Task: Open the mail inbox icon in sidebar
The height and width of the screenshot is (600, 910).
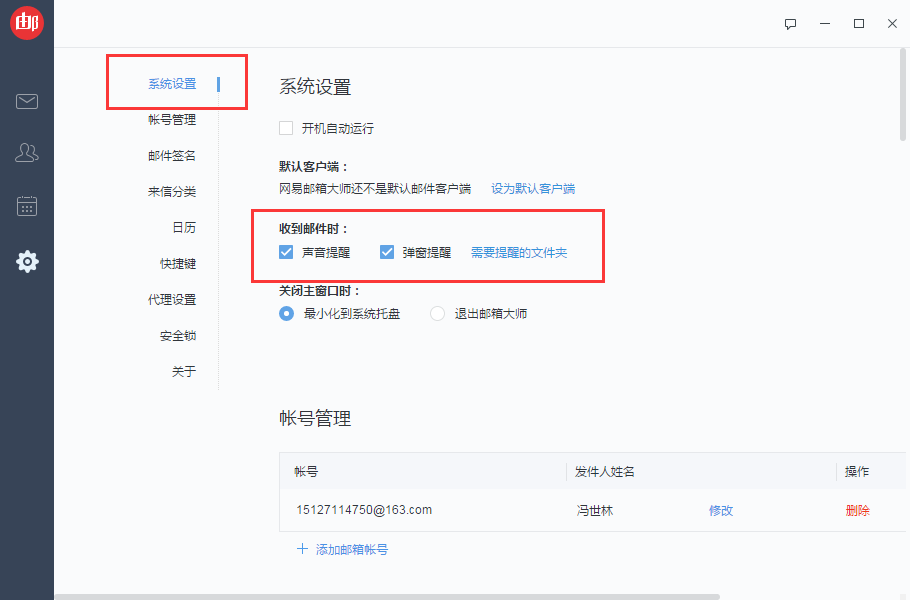Action: pos(27,101)
